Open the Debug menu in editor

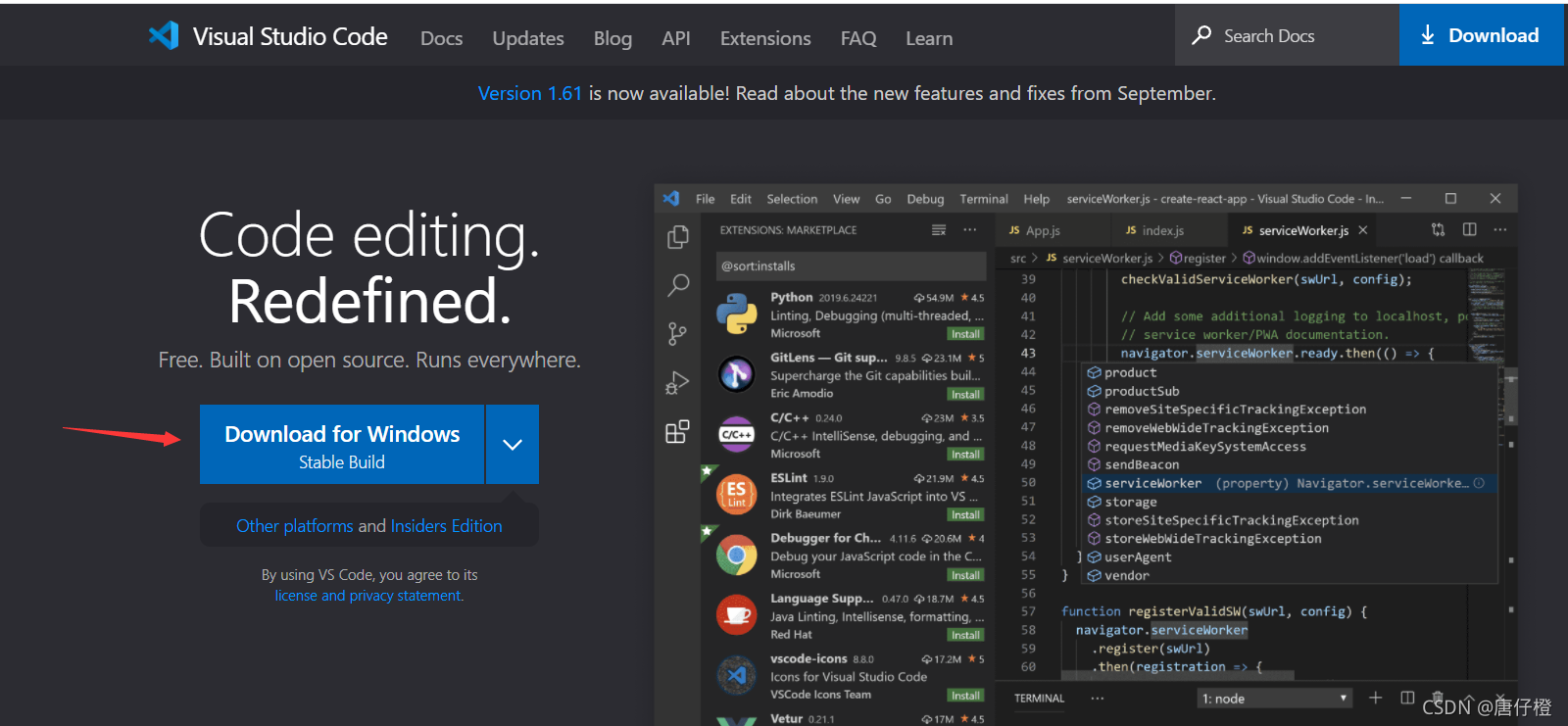pyautogui.click(x=925, y=199)
